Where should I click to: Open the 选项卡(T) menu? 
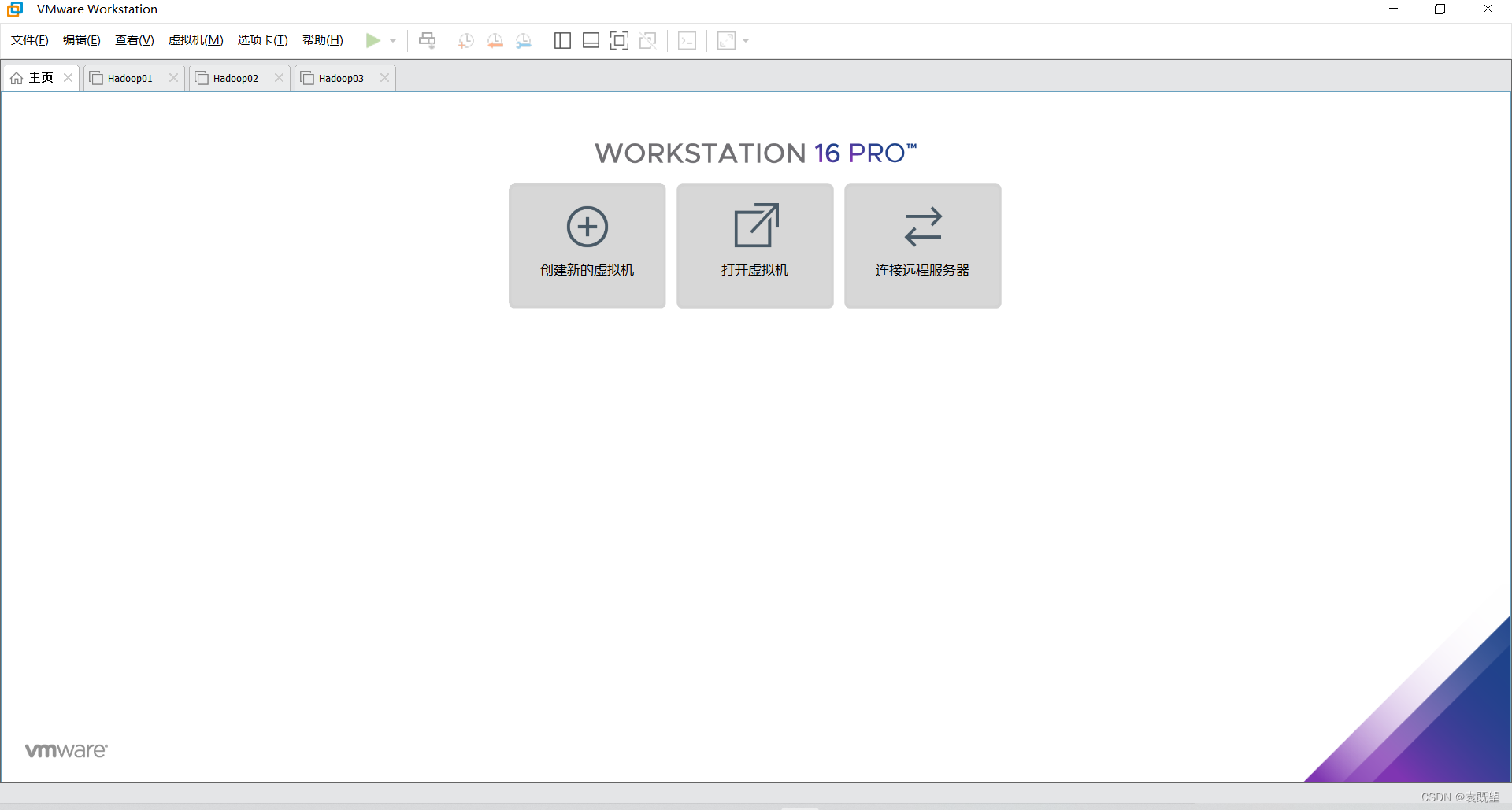pyautogui.click(x=263, y=40)
